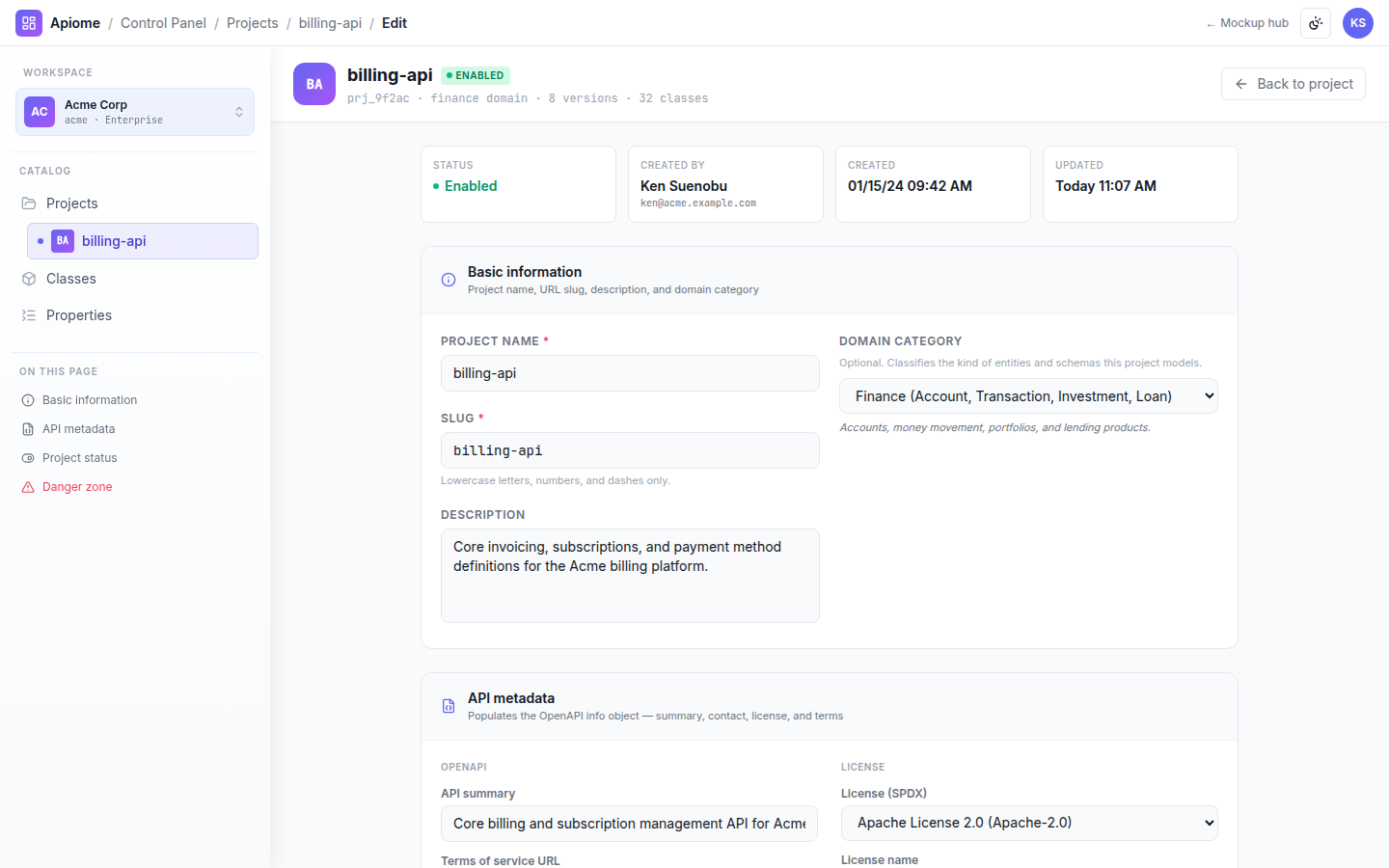Click the AC workspace avatar
Viewport: 1389px width, 868px height.
click(40, 112)
